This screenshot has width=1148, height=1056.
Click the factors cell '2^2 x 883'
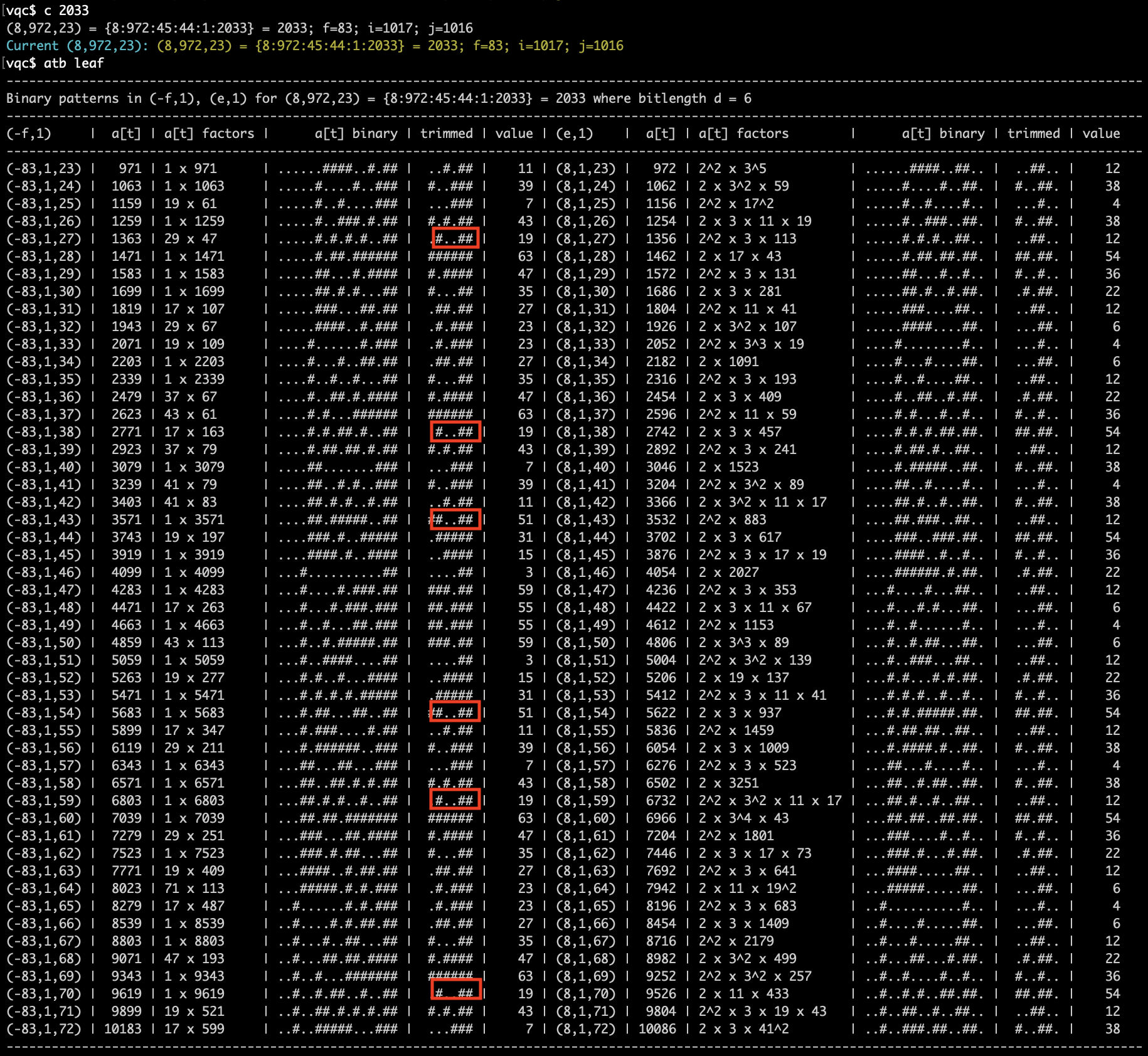[x=733, y=520]
